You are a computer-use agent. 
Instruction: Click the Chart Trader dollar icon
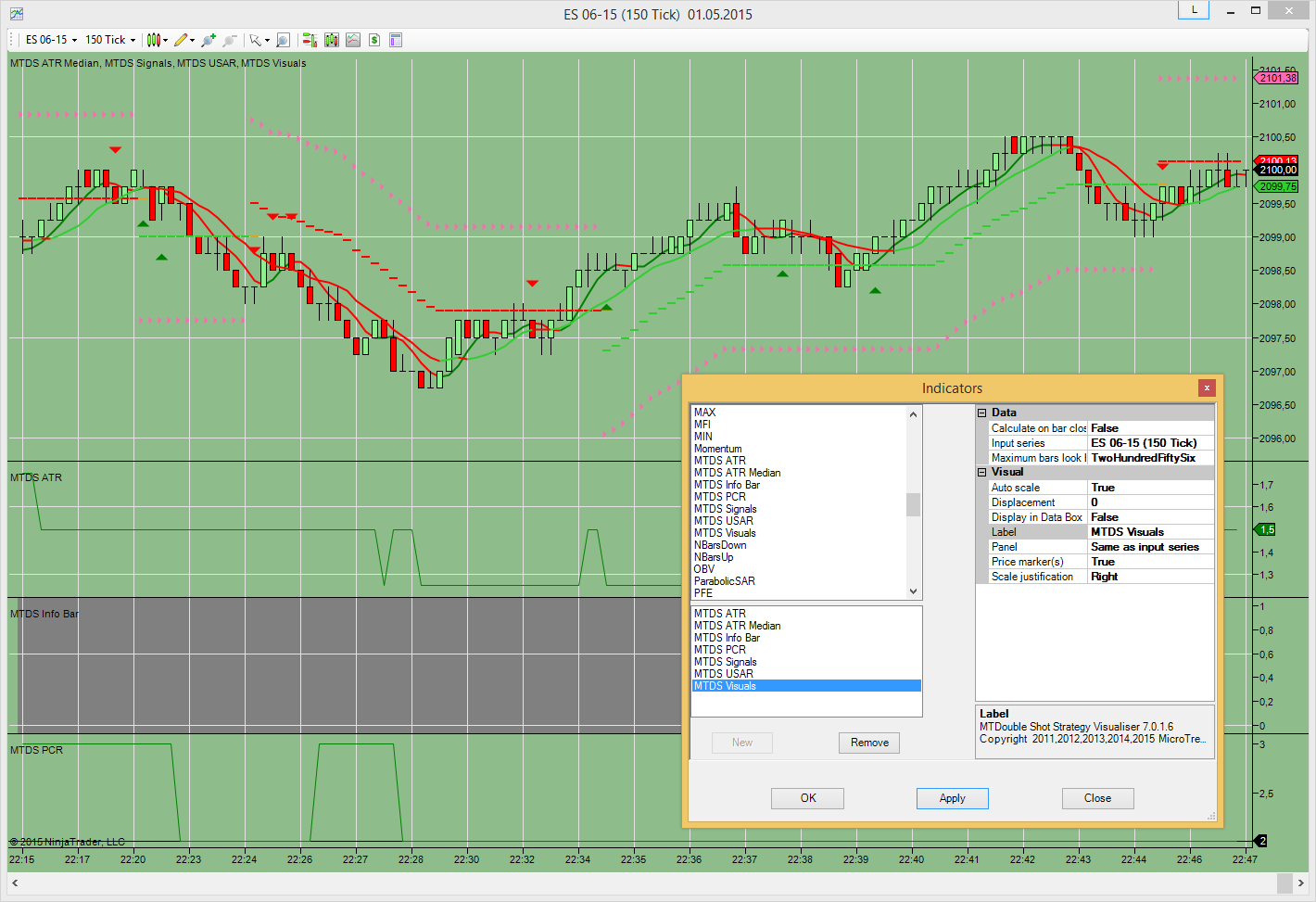pos(374,40)
